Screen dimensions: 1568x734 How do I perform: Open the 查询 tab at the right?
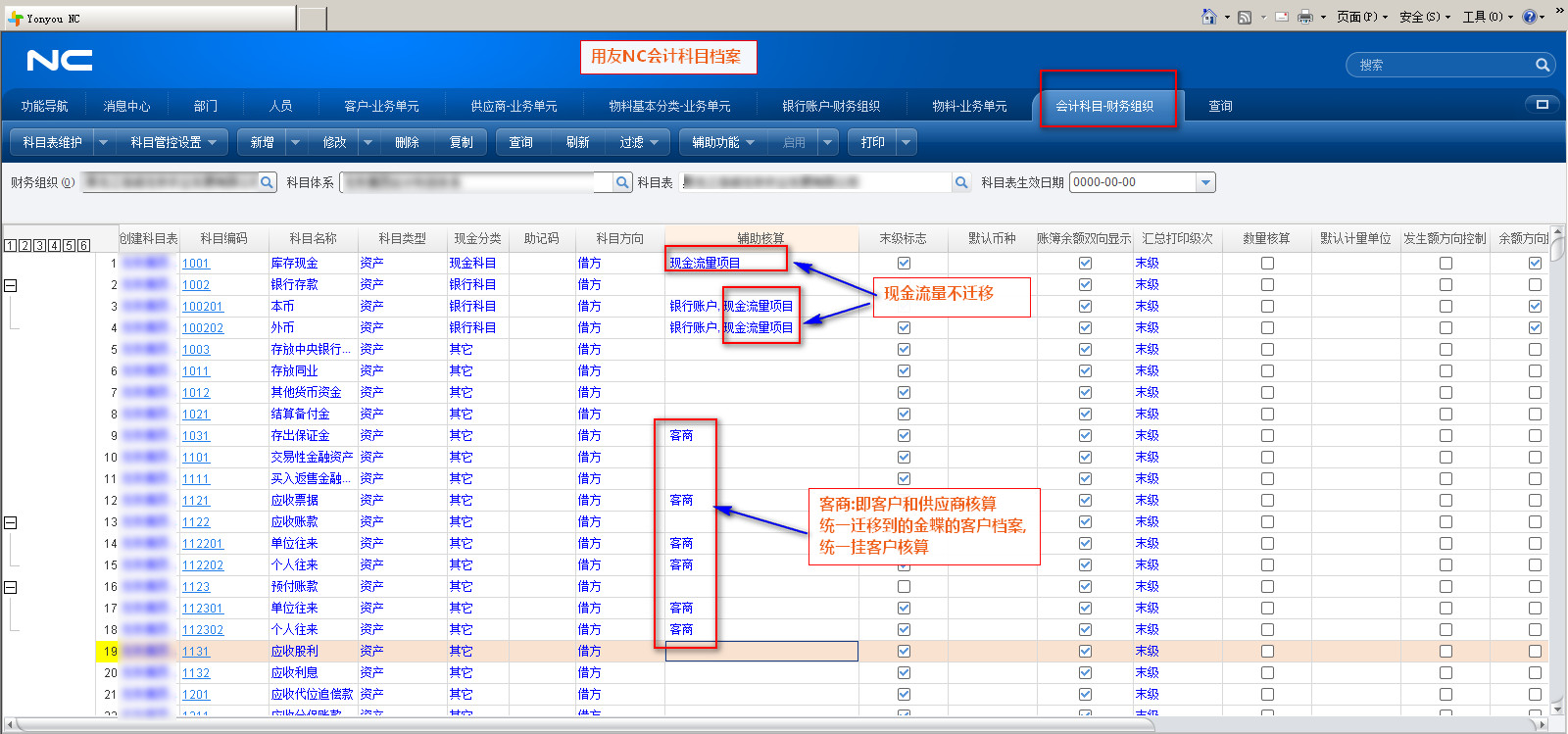pos(1220,106)
